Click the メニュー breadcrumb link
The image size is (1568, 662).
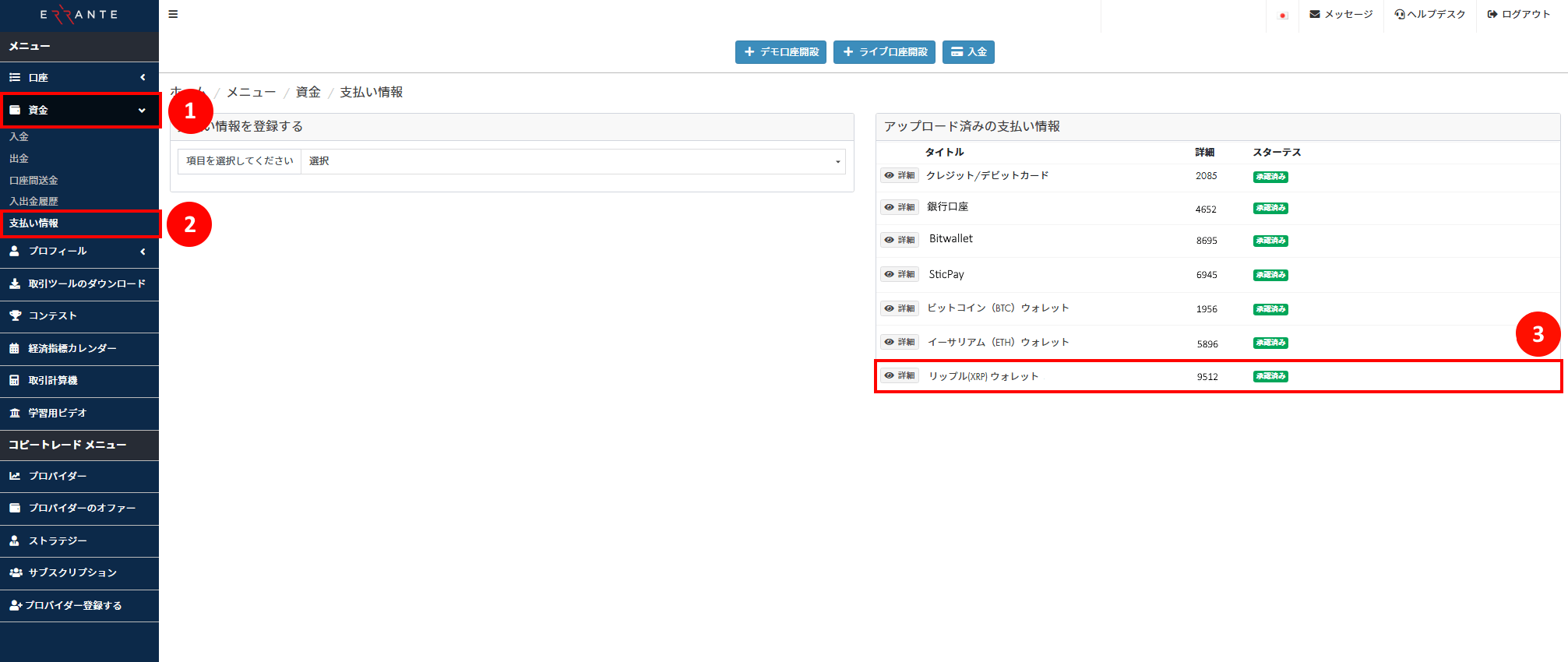click(x=252, y=92)
